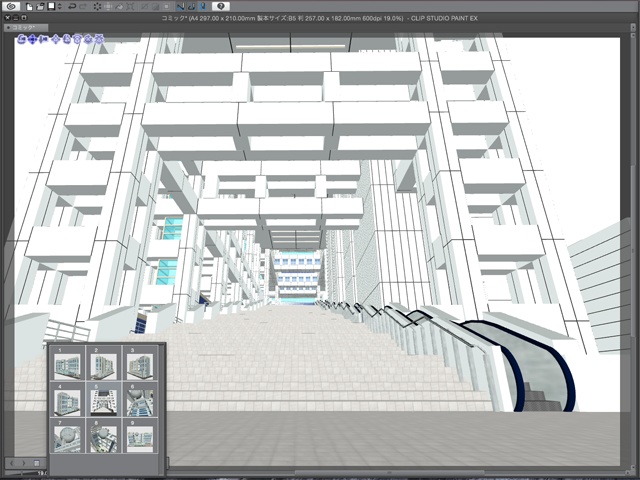Click the Clear (dotted circle) toolbar icon
This screenshot has height=480, width=640.
pyautogui.click(x=97, y=7)
